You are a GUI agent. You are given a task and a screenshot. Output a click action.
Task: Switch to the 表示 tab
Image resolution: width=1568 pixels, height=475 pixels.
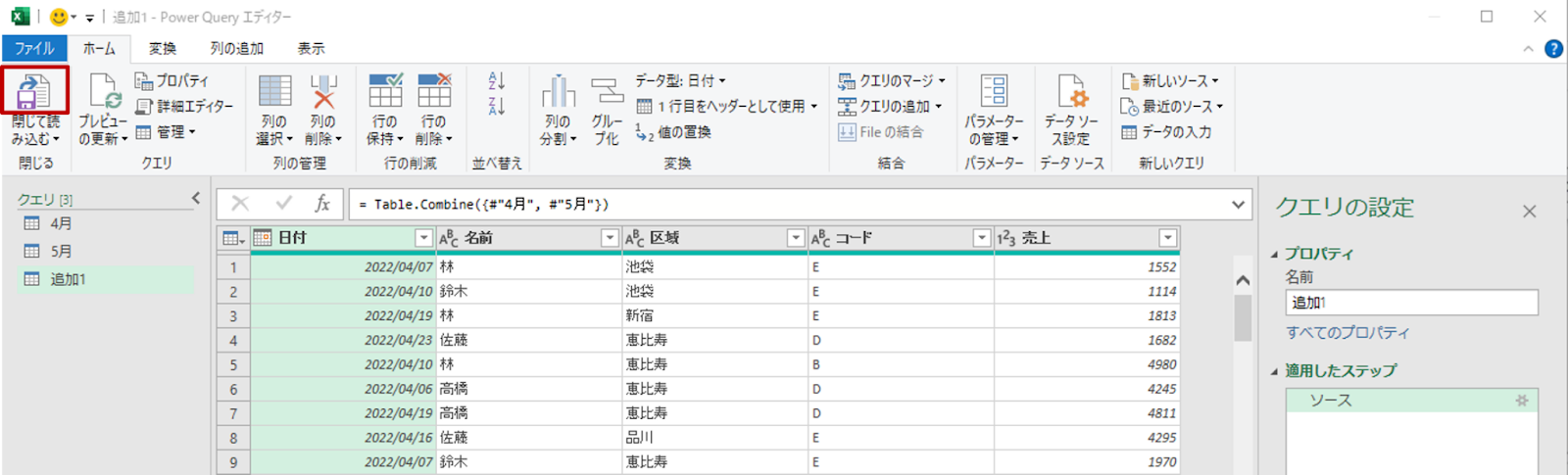coord(312,48)
